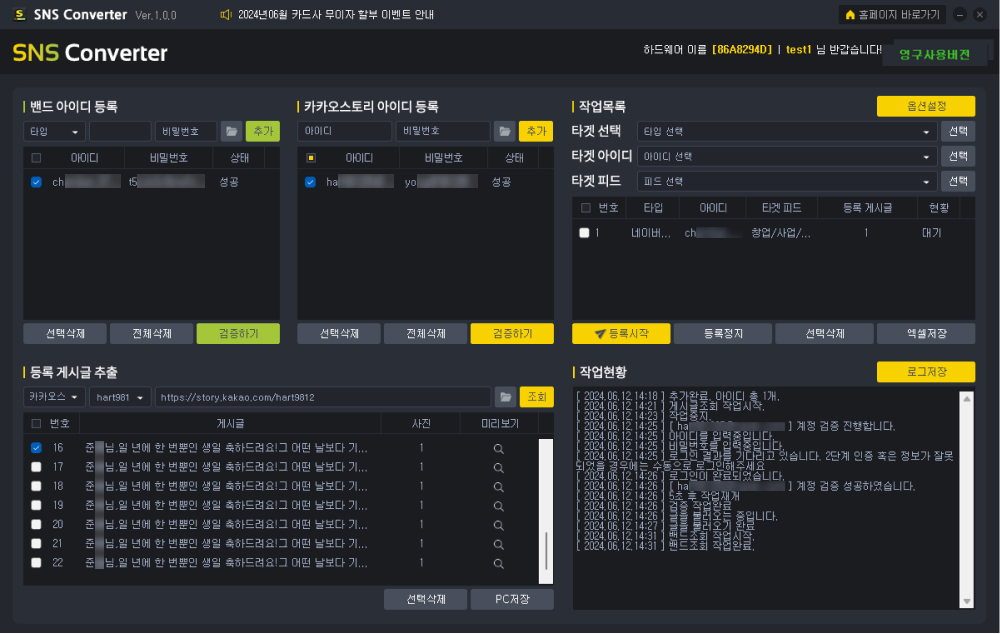Open folder icon in Band ID registration
The image size is (1000, 634).
[232, 131]
